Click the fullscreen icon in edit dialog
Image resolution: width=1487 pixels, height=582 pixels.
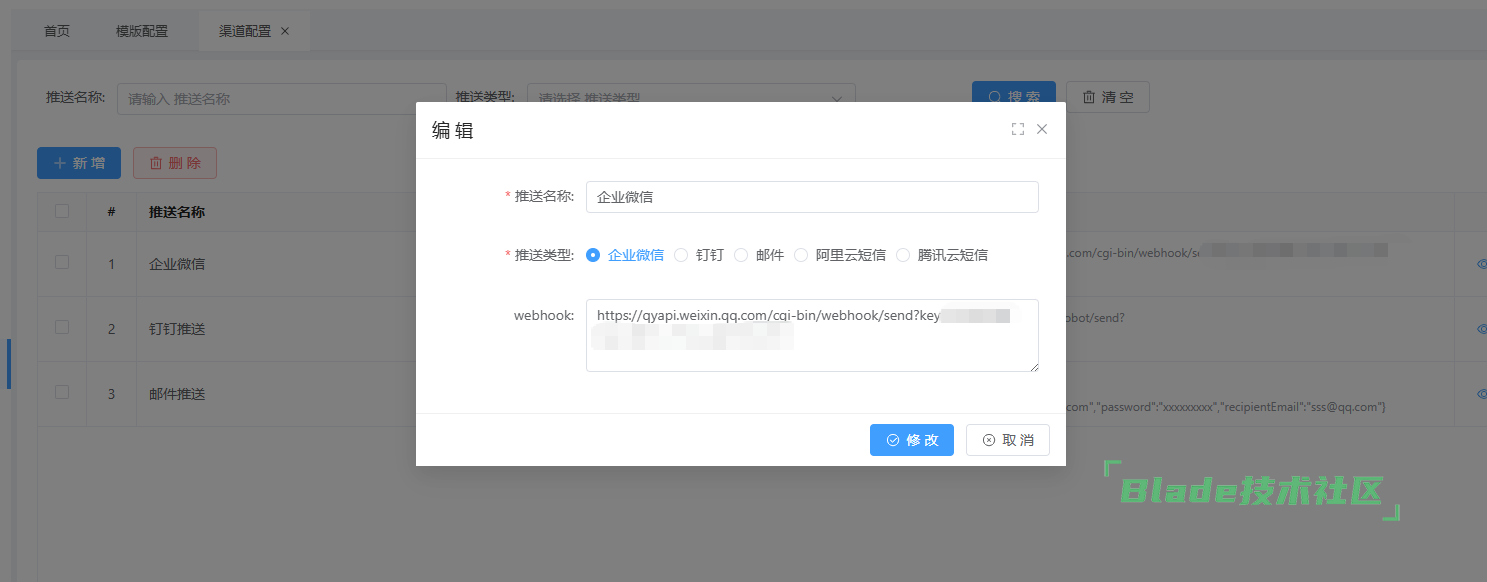click(1018, 129)
